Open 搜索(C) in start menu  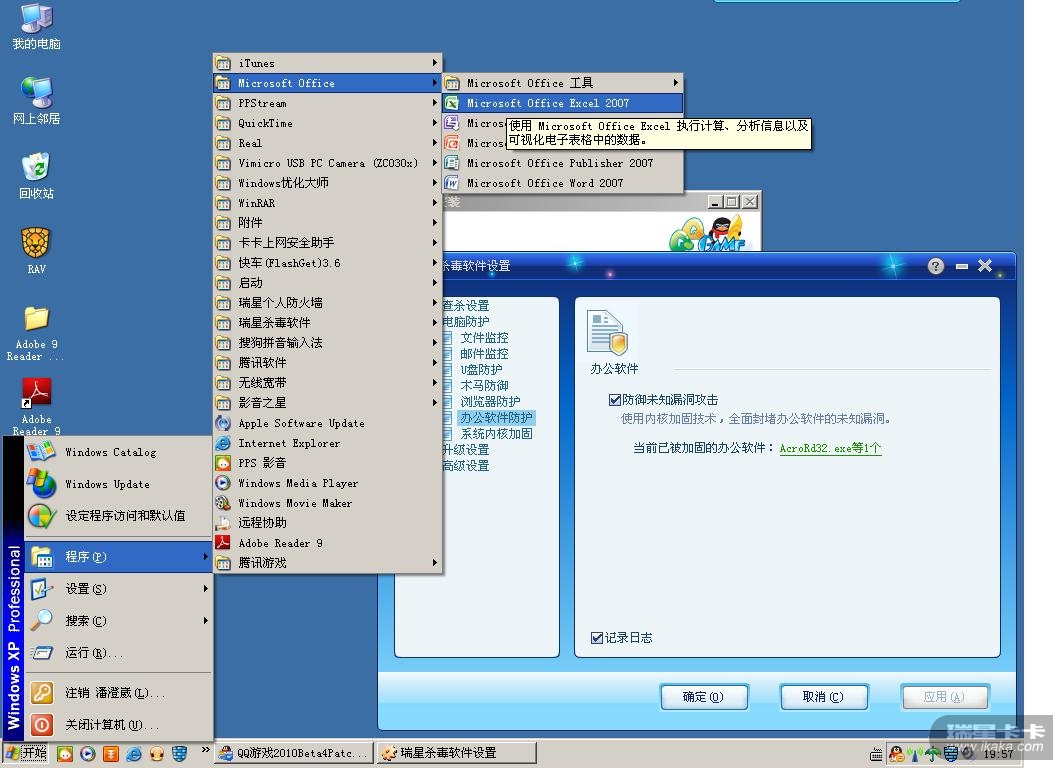[118, 621]
